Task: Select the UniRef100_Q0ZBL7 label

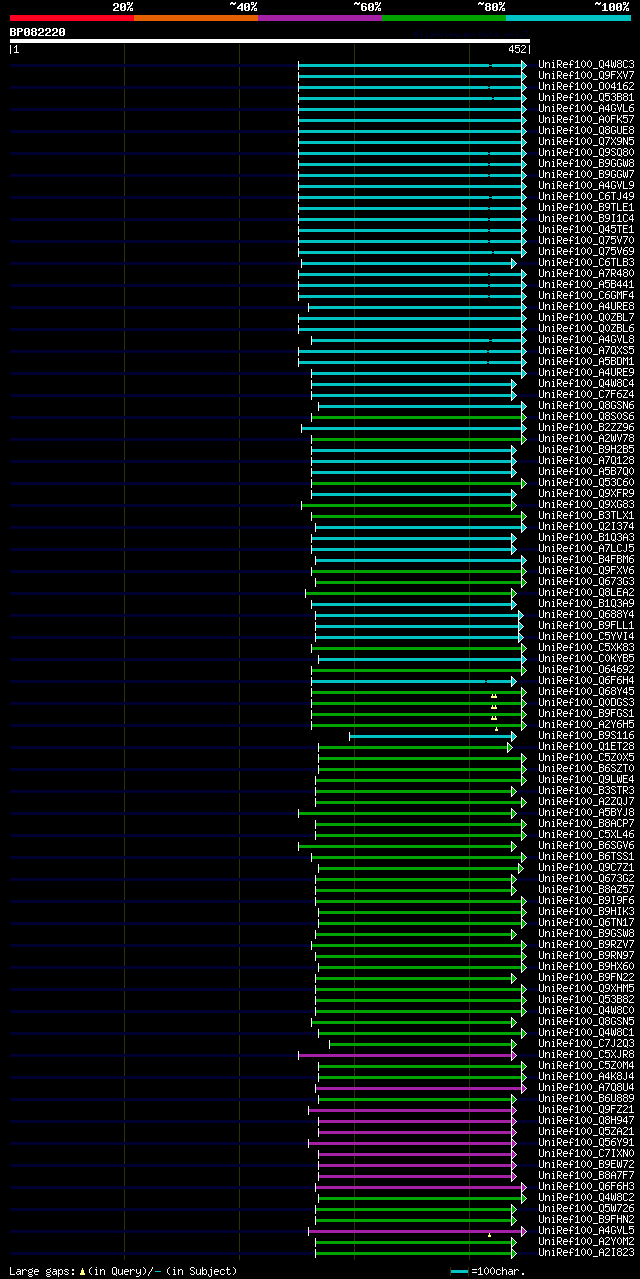Action: (586, 318)
